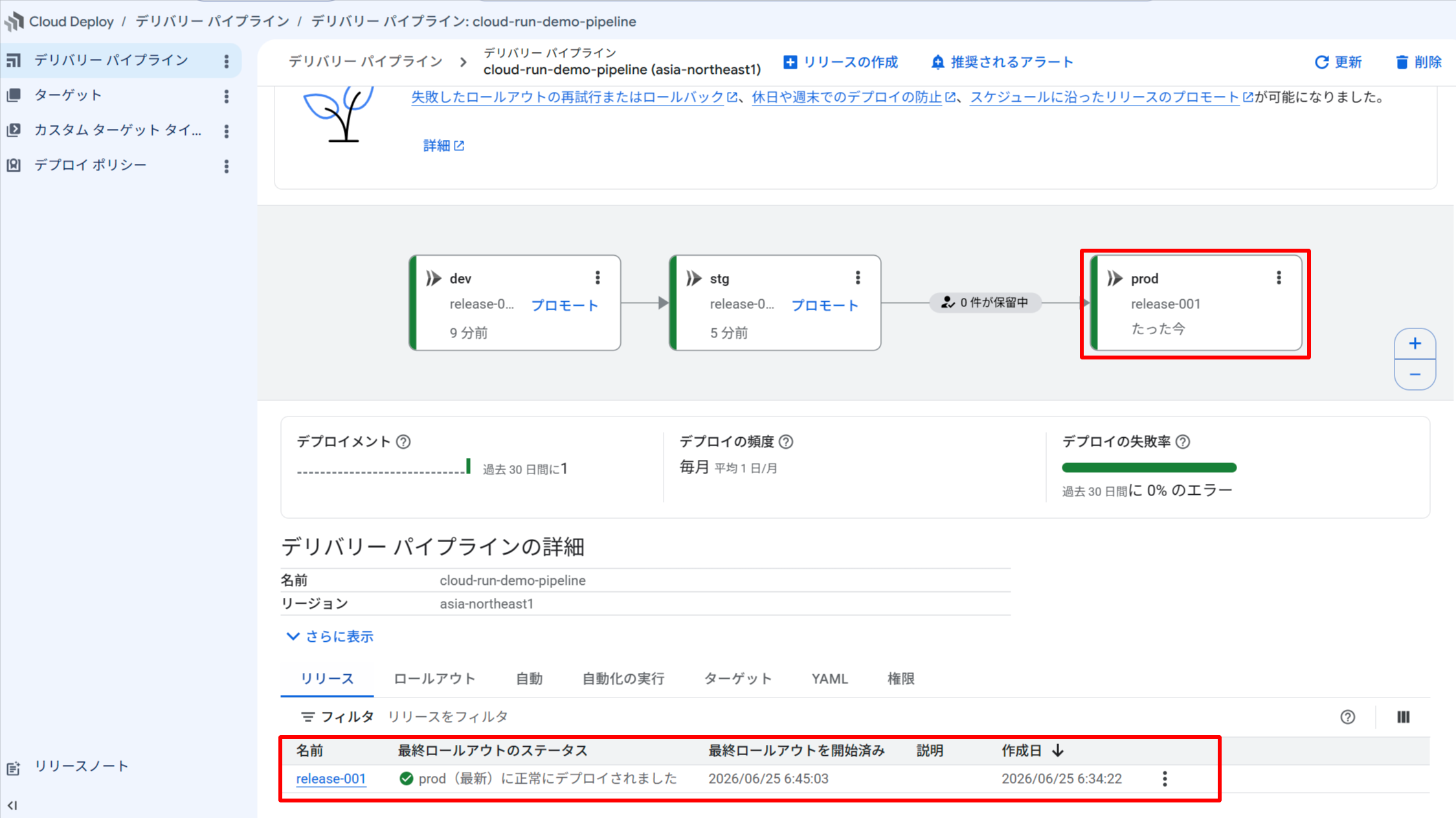The height and width of the screenshot is (818, 1456).
Task: Click the フィルタ icon
Action: click(x=308, y=717)
